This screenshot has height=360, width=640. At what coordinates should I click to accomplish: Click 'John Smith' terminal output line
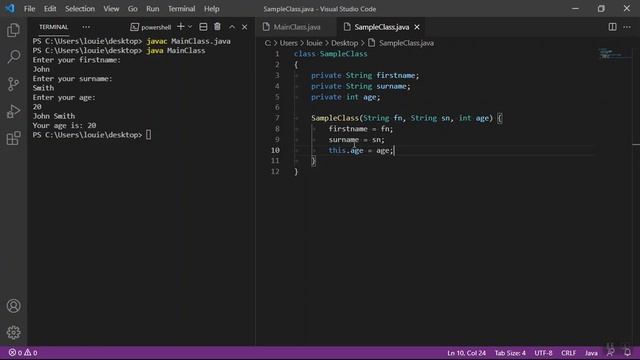[x=53, y=116]
